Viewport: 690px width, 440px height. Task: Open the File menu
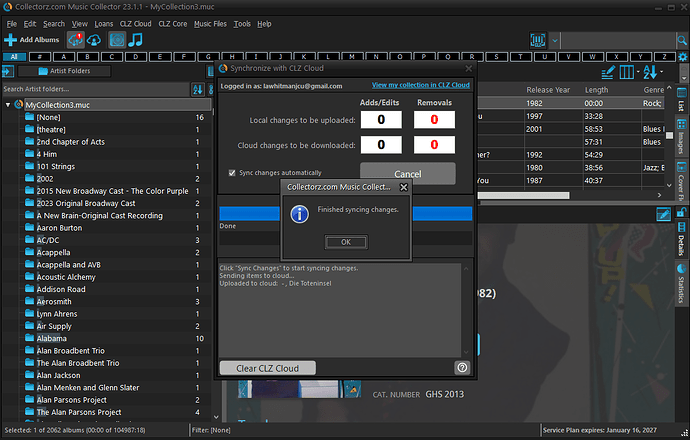pos(11,24)
